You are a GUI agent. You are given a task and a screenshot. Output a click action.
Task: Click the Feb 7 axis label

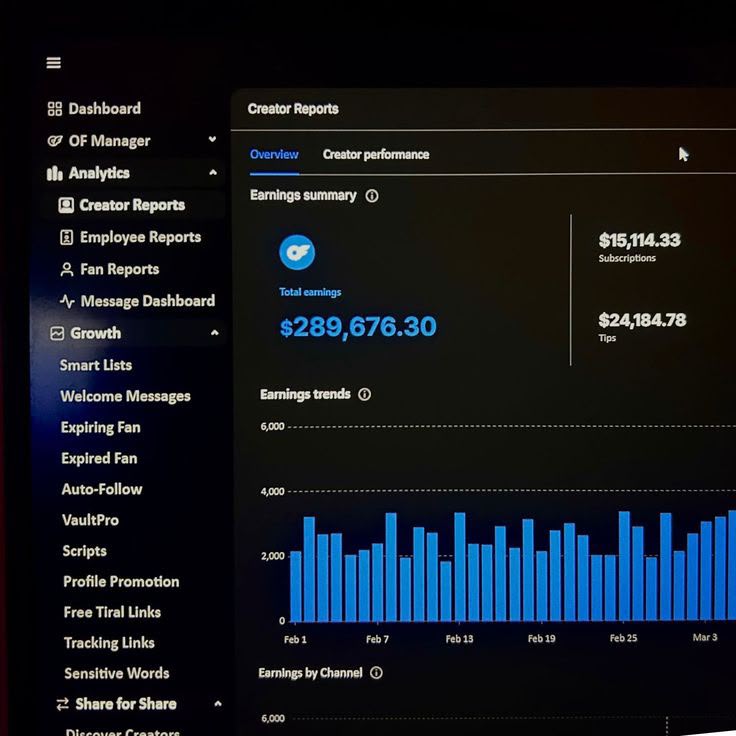pyautogui.click(x=377, y=639)
